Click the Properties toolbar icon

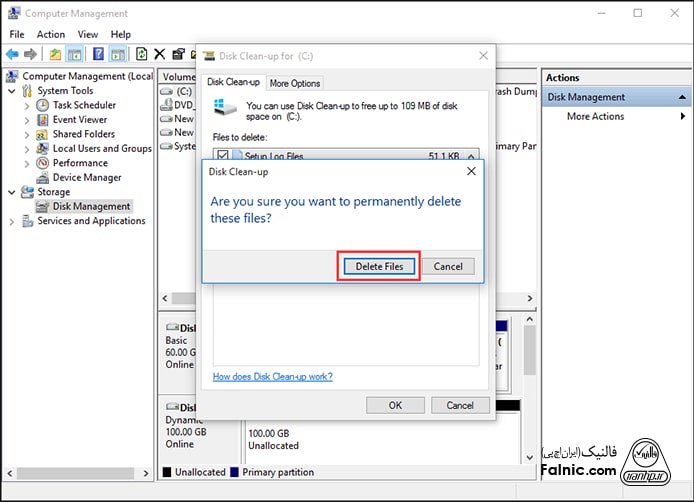(x=178, y=54)
